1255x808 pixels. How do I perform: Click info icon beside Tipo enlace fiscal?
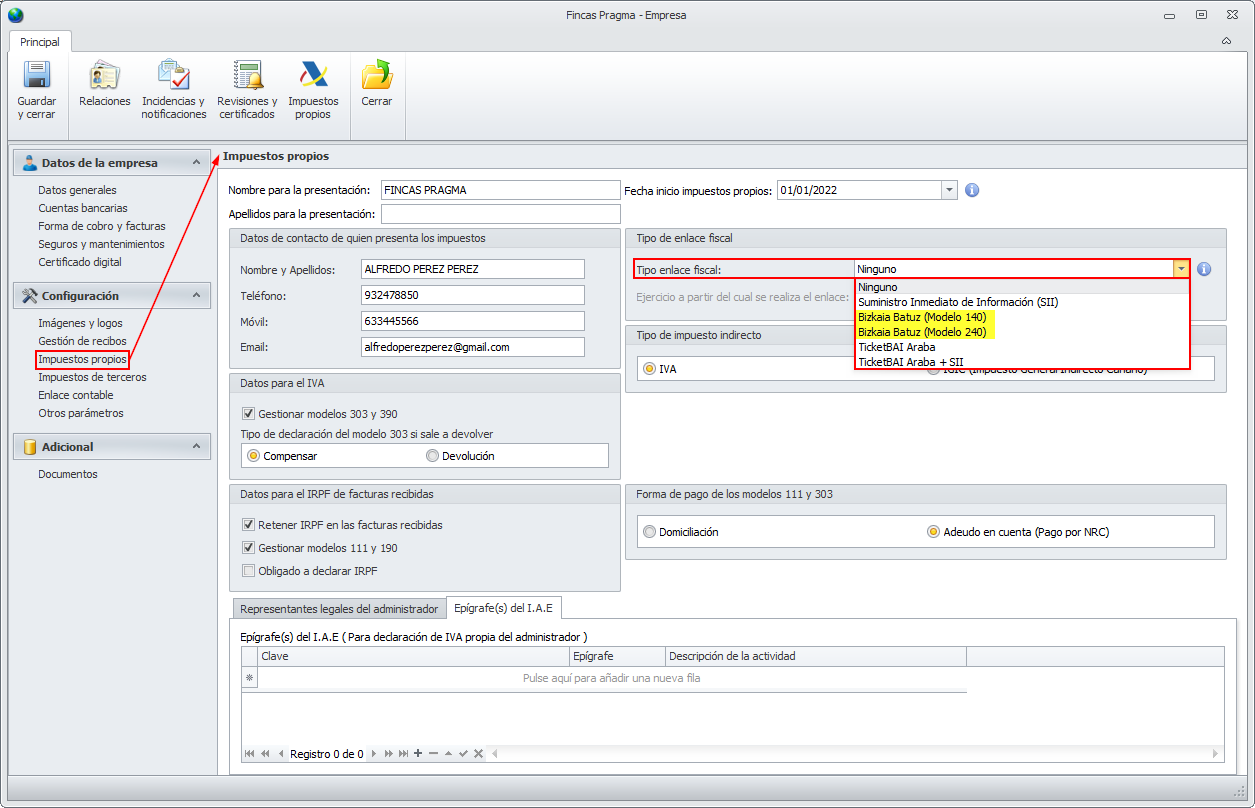[x=1204, y=269]
